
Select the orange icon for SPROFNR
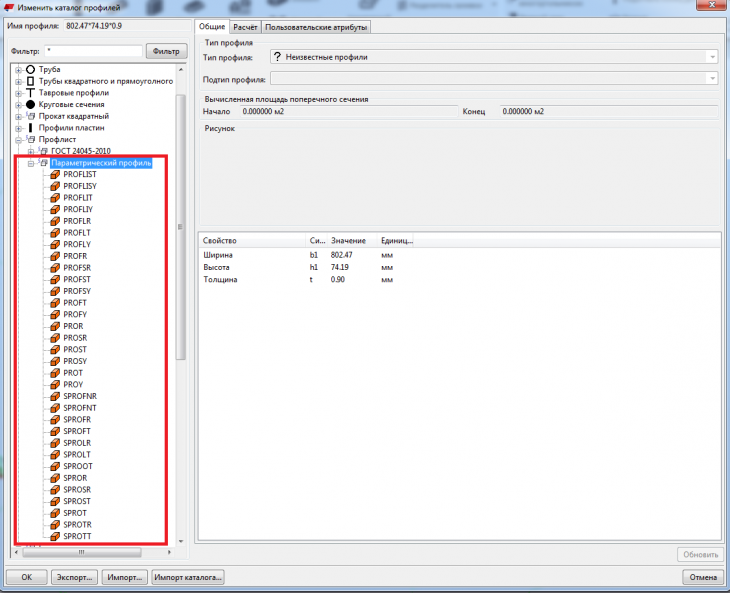[x=55, y=396]
